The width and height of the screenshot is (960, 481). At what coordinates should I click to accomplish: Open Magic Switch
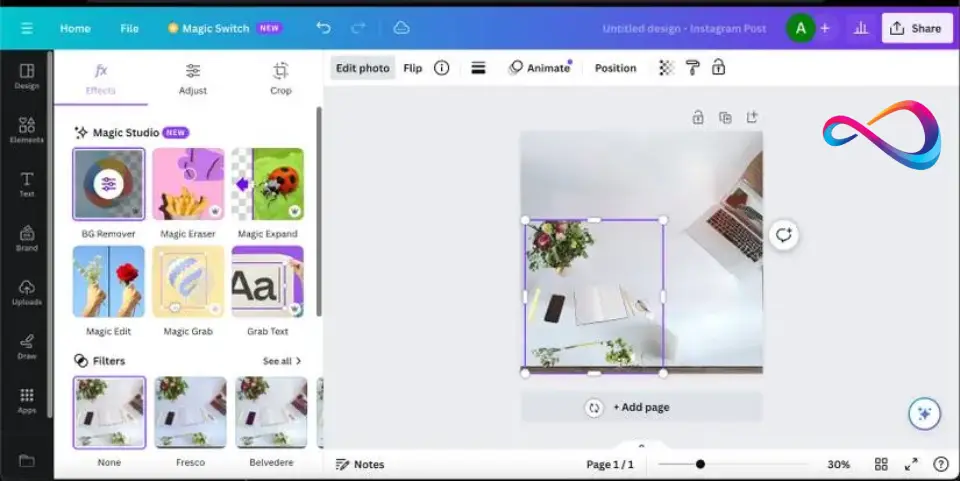click(x=224, y=28)
